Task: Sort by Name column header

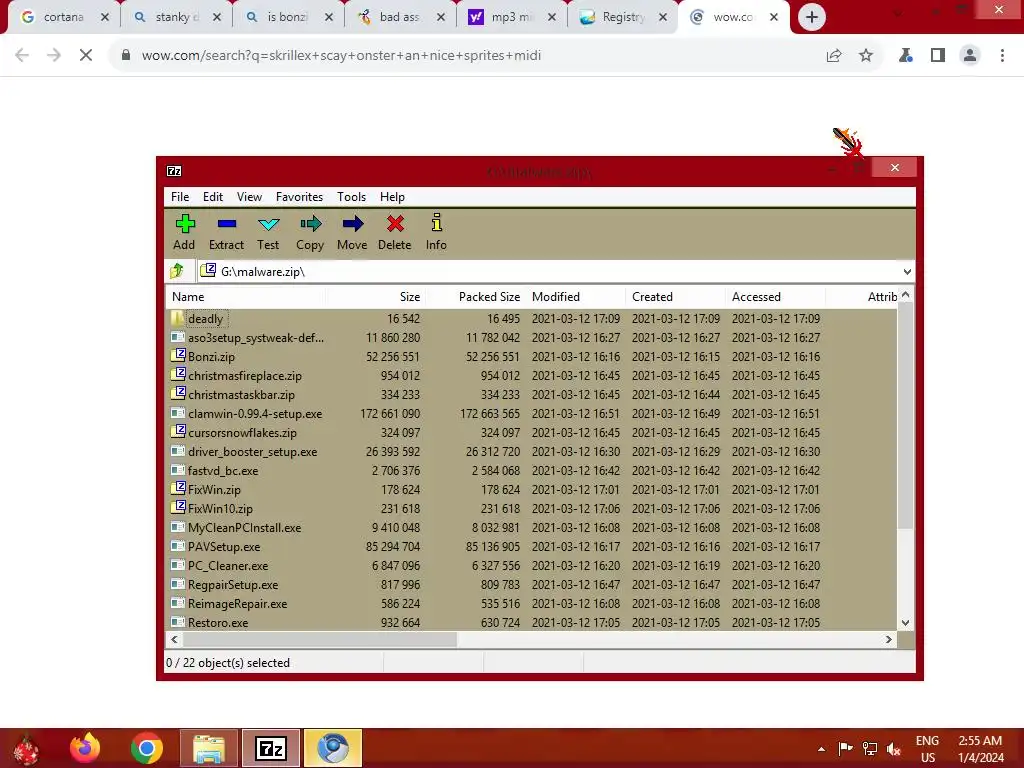Action: (x=245, y=296)
